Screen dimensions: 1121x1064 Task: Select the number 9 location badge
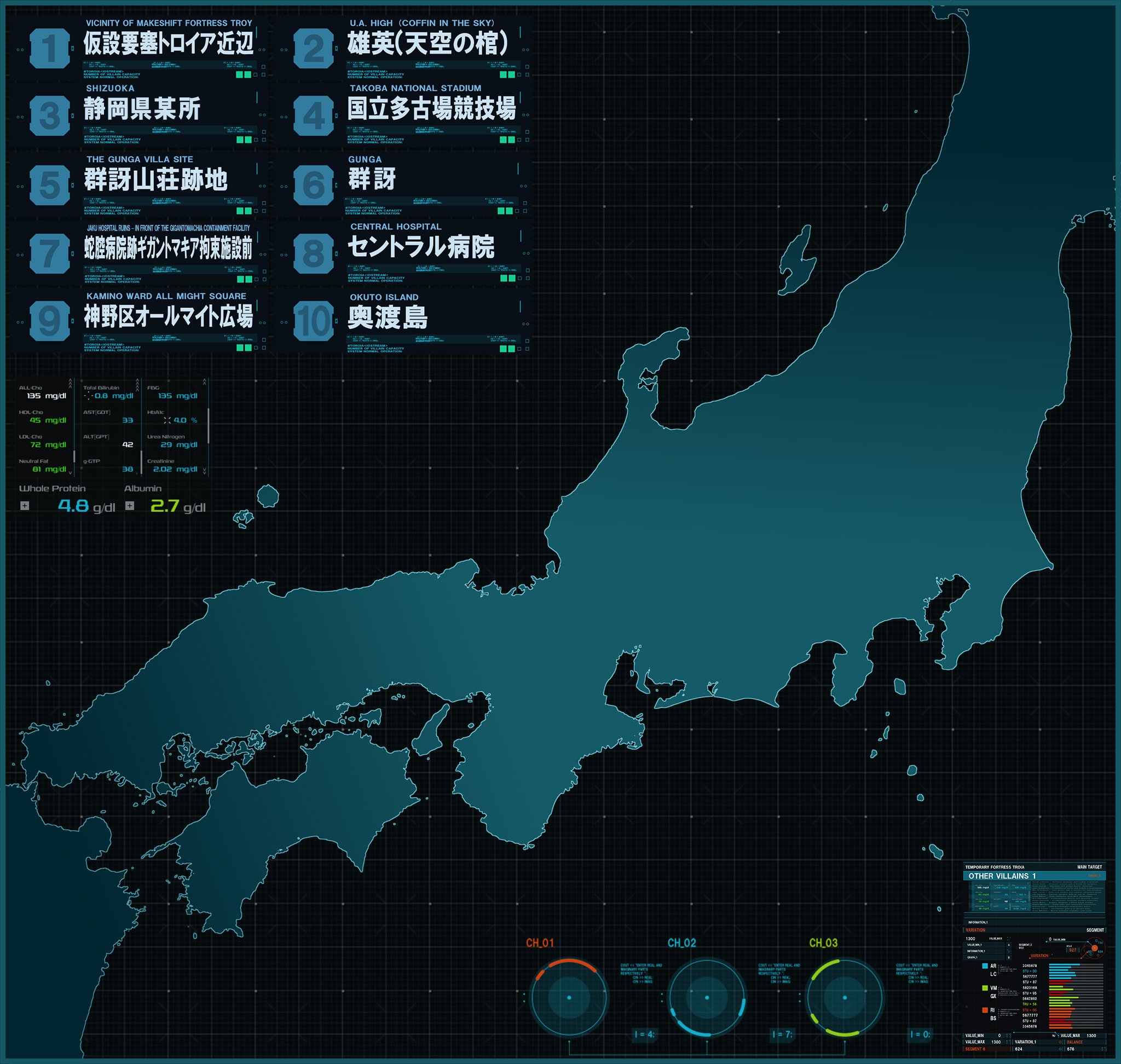(49, 321)
